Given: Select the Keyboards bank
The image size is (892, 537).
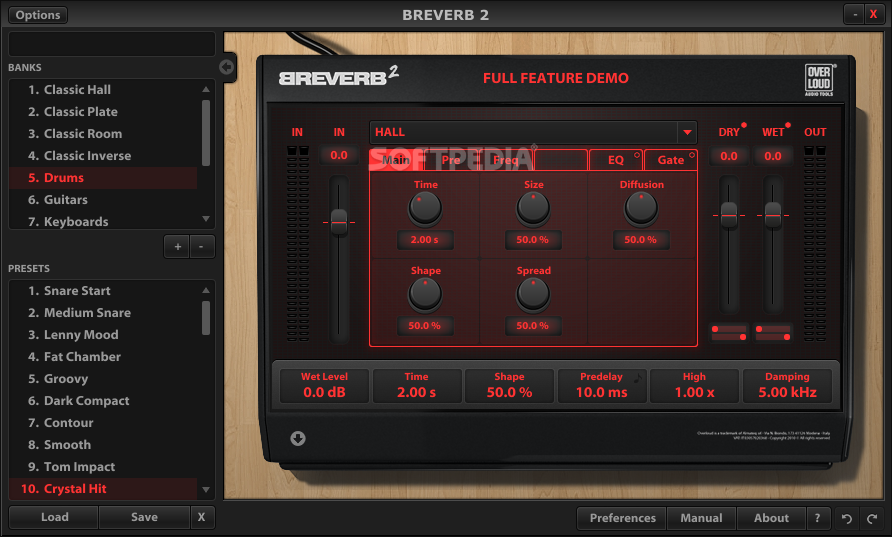Looking at the screenshot, I should (x=103, y=222).
